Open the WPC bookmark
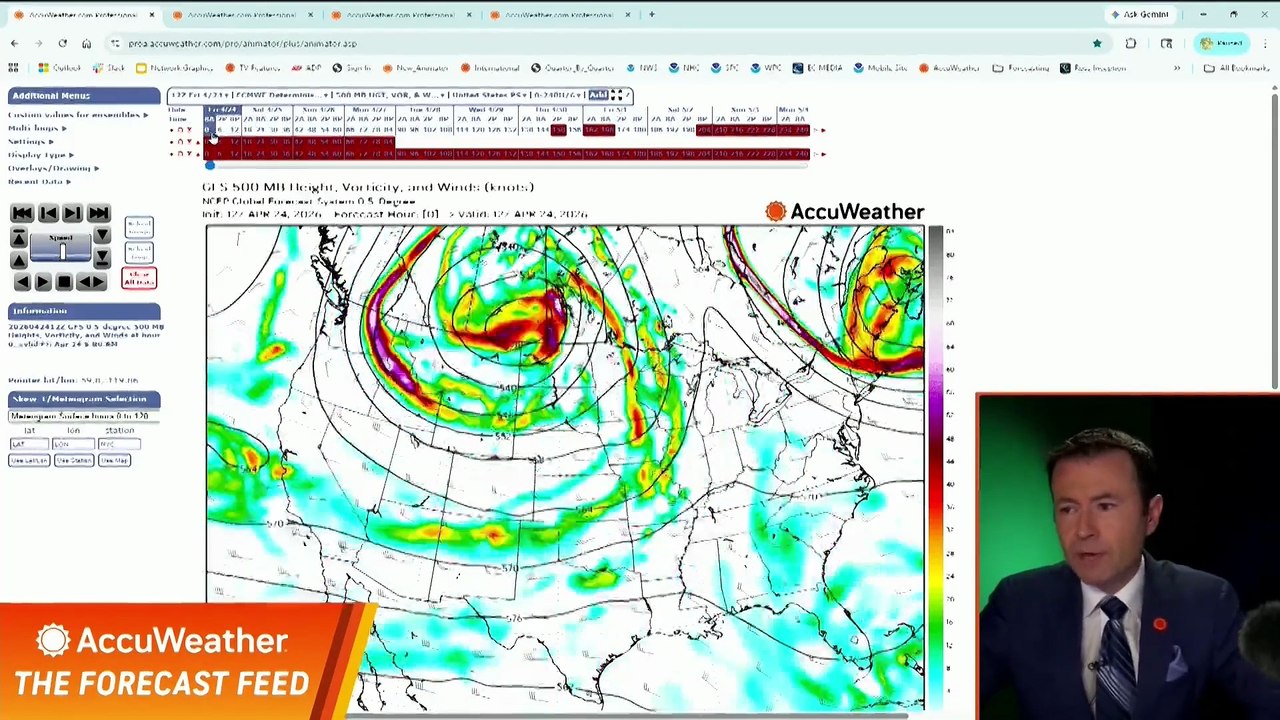This screenshot has width=1280, height=720. point(765,68)
